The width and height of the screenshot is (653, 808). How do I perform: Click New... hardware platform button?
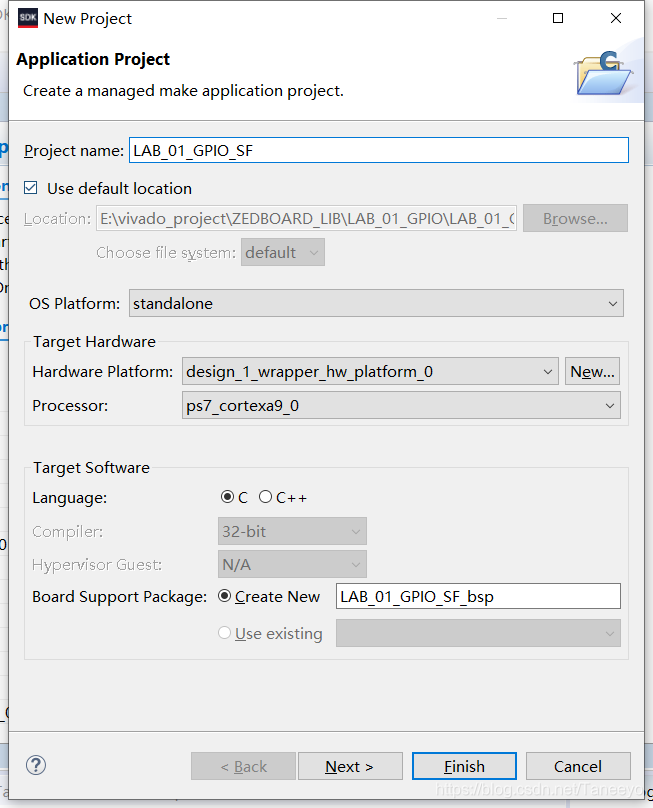coord(592,372)
